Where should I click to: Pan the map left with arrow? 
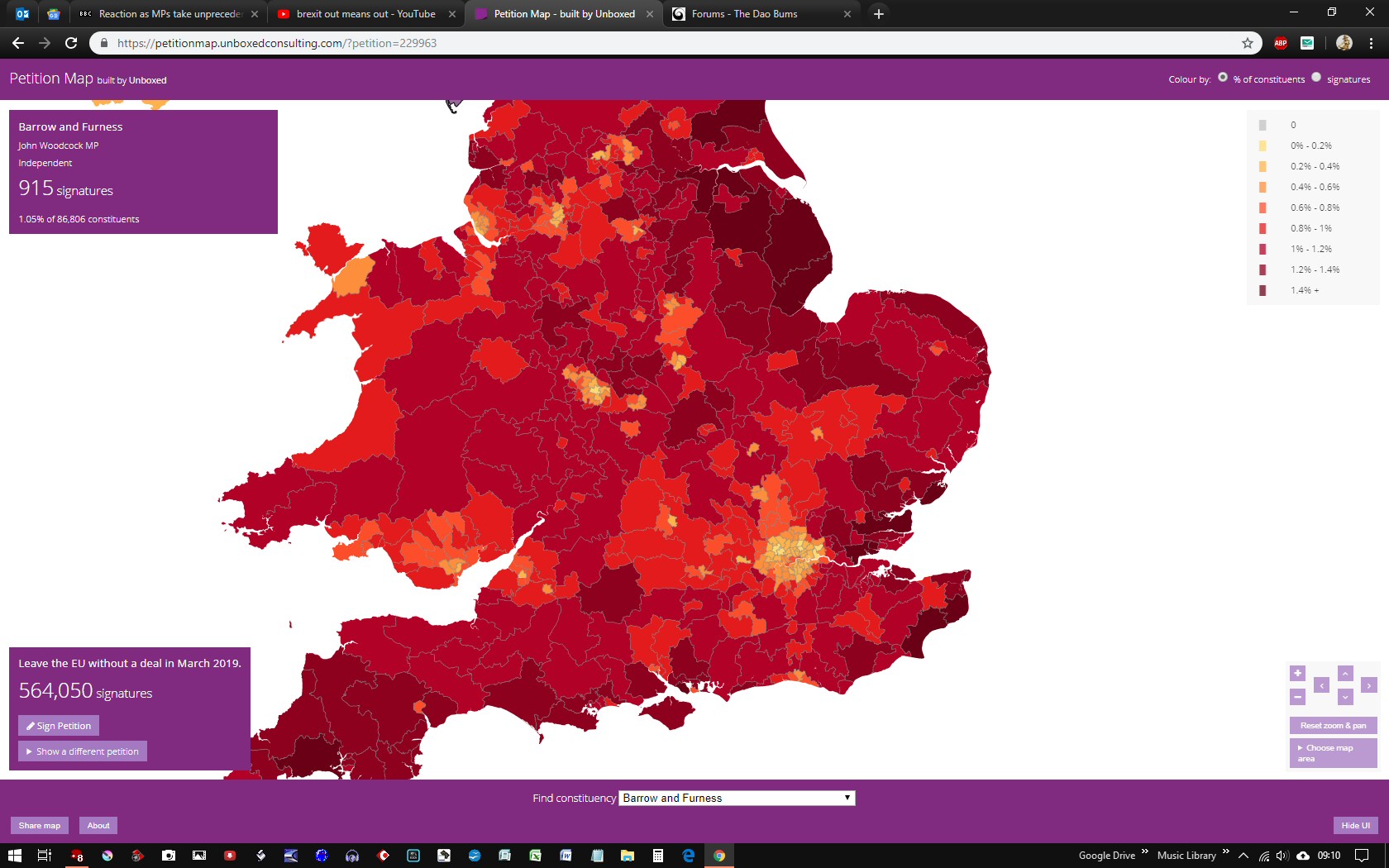[1321, 685]
